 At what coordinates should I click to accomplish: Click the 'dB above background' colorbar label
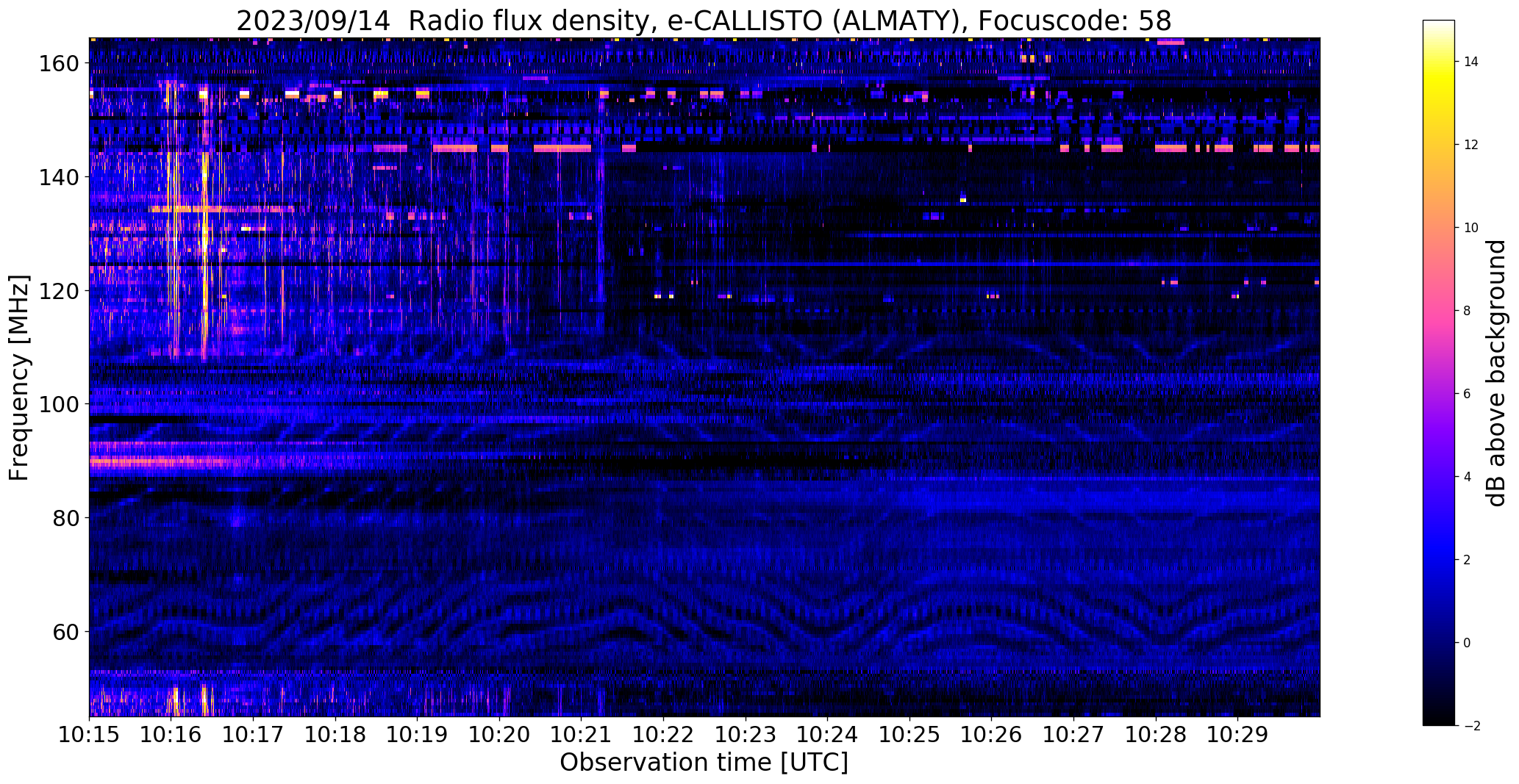1495,373
